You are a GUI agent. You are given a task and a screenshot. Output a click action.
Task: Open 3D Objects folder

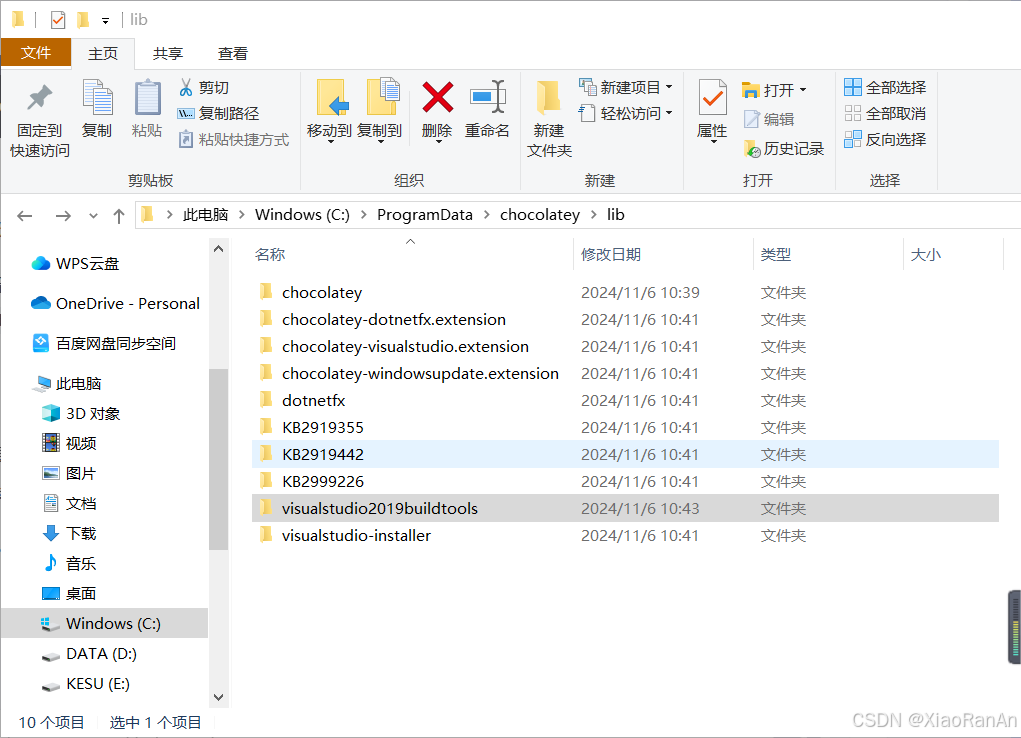[x=81, y=414]
